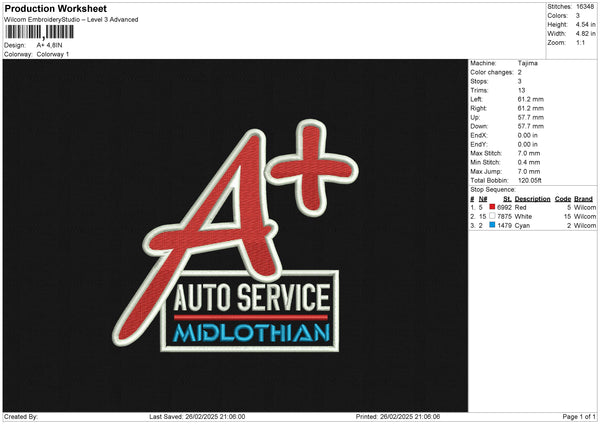Click the Width value 4.82 in
The image size is (600, 424).
click(x=585, y=34)
